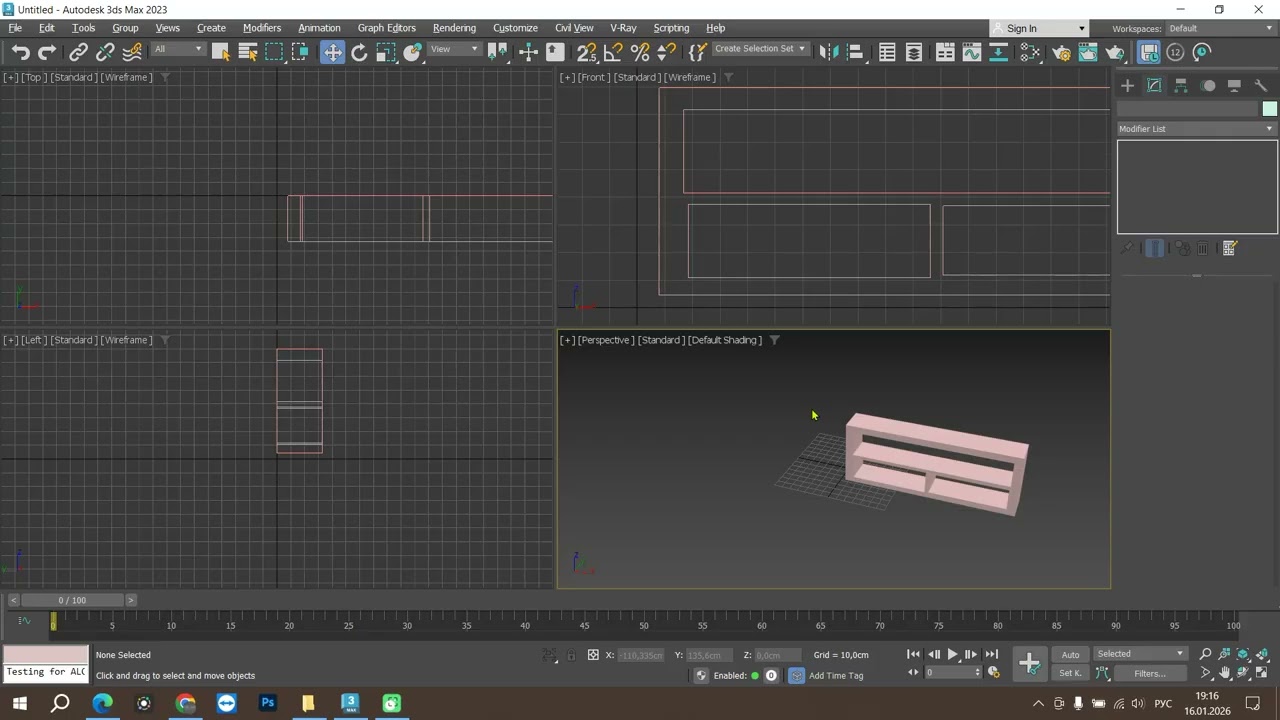Screen dimensions: 1280x720
Task: Click the object name input field
Action: click(x=1187, y=109)
